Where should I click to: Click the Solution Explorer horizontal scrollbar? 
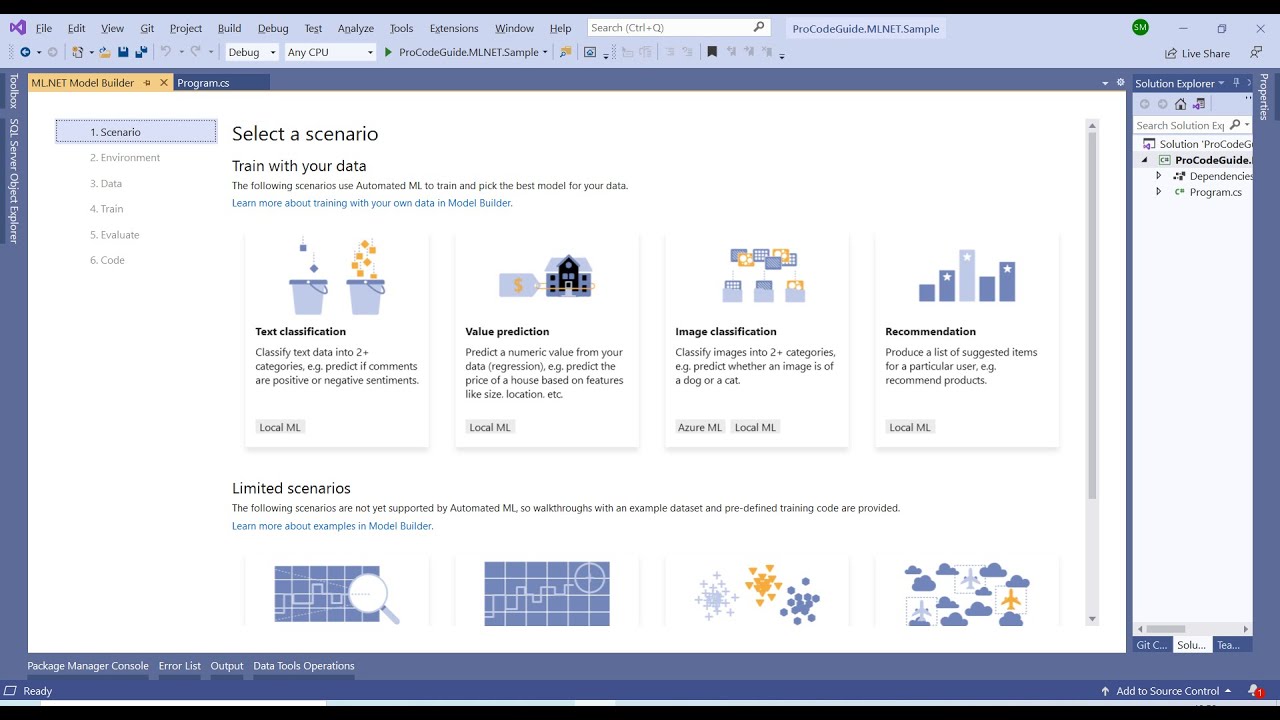pyautogui.click(x=1166, y=629)
